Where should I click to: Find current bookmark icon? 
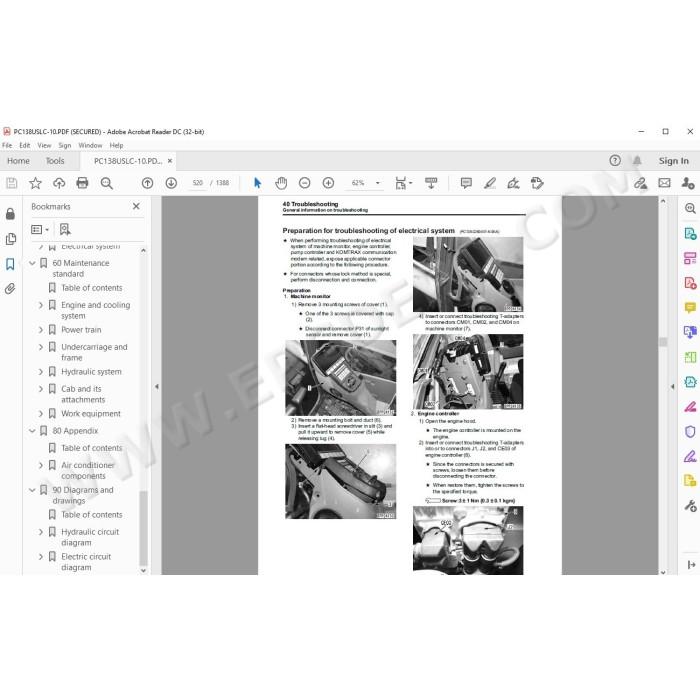click(65, 229)
